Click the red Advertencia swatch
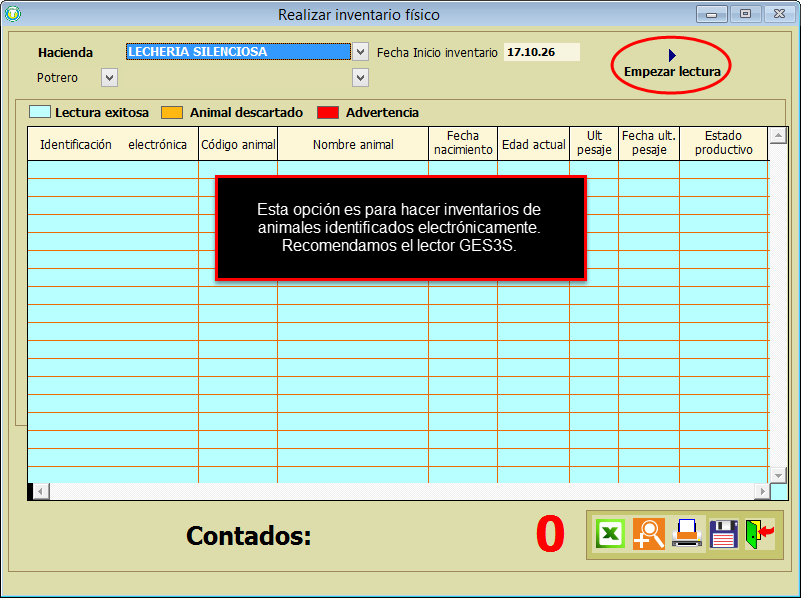This screenshot has height=598, width=801. [328, 113]
